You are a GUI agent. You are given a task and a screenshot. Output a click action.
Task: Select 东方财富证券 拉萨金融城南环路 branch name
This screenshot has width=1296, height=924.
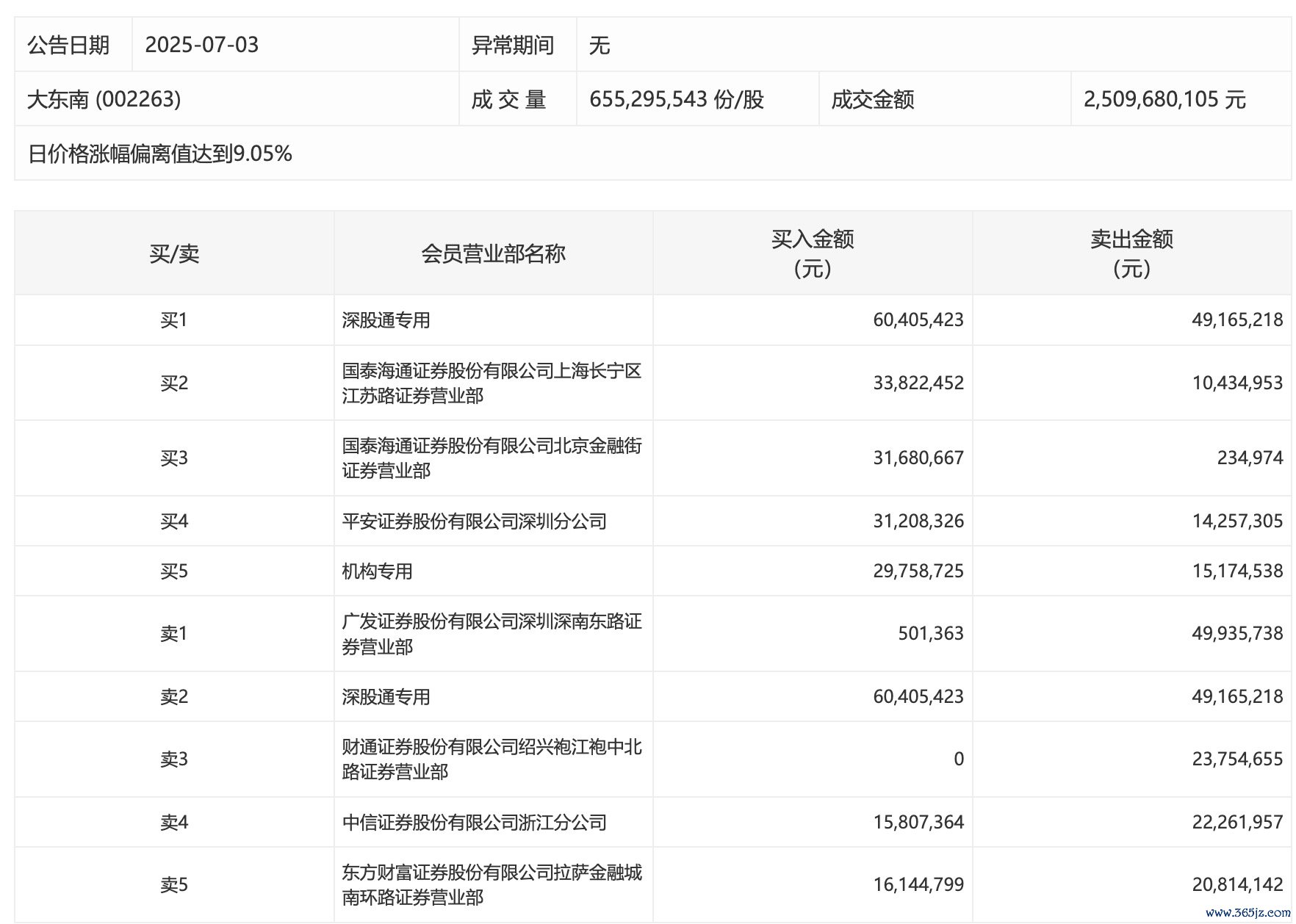point(492,884)
